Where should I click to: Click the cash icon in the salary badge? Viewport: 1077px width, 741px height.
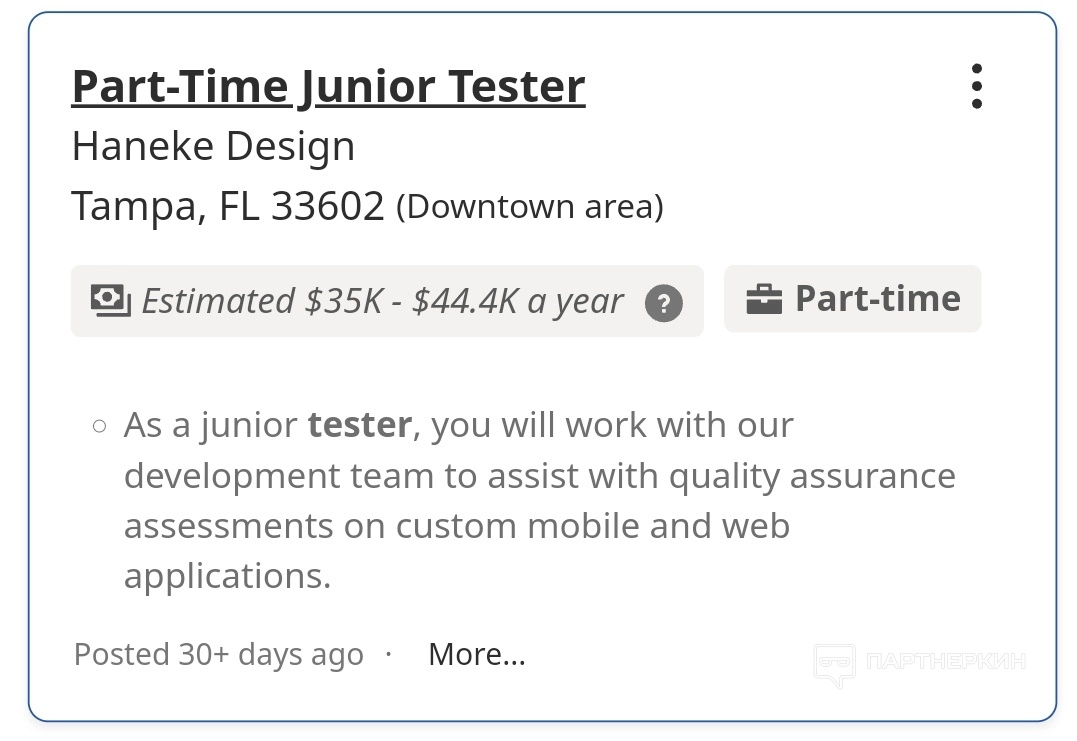click(x=111, y=300)
